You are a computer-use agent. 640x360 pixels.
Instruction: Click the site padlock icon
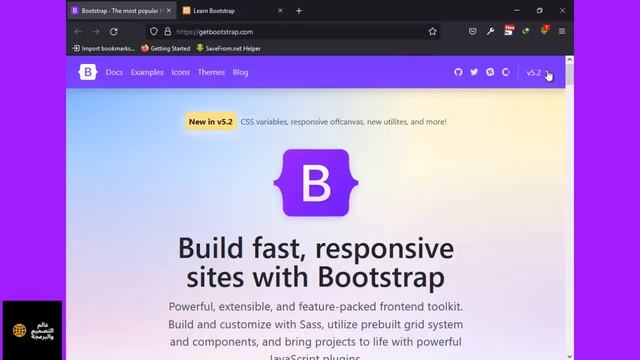pos(167,31)
